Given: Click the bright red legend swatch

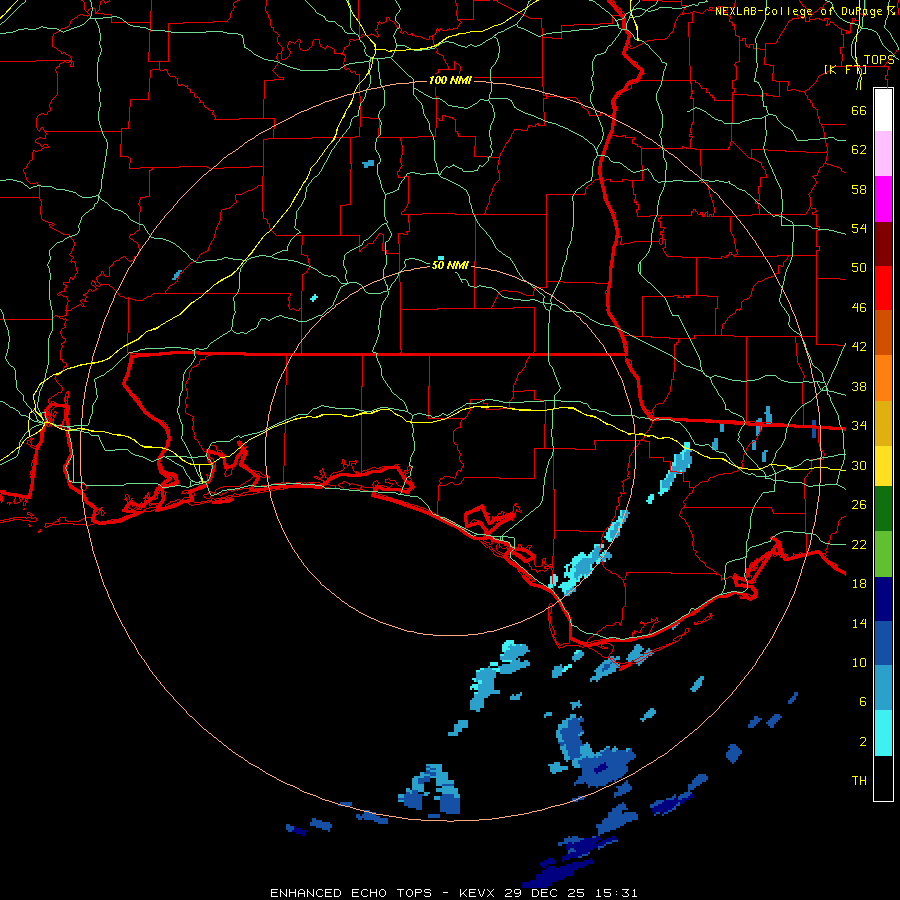Looking at the screenshot, I should tap(883, 288).
